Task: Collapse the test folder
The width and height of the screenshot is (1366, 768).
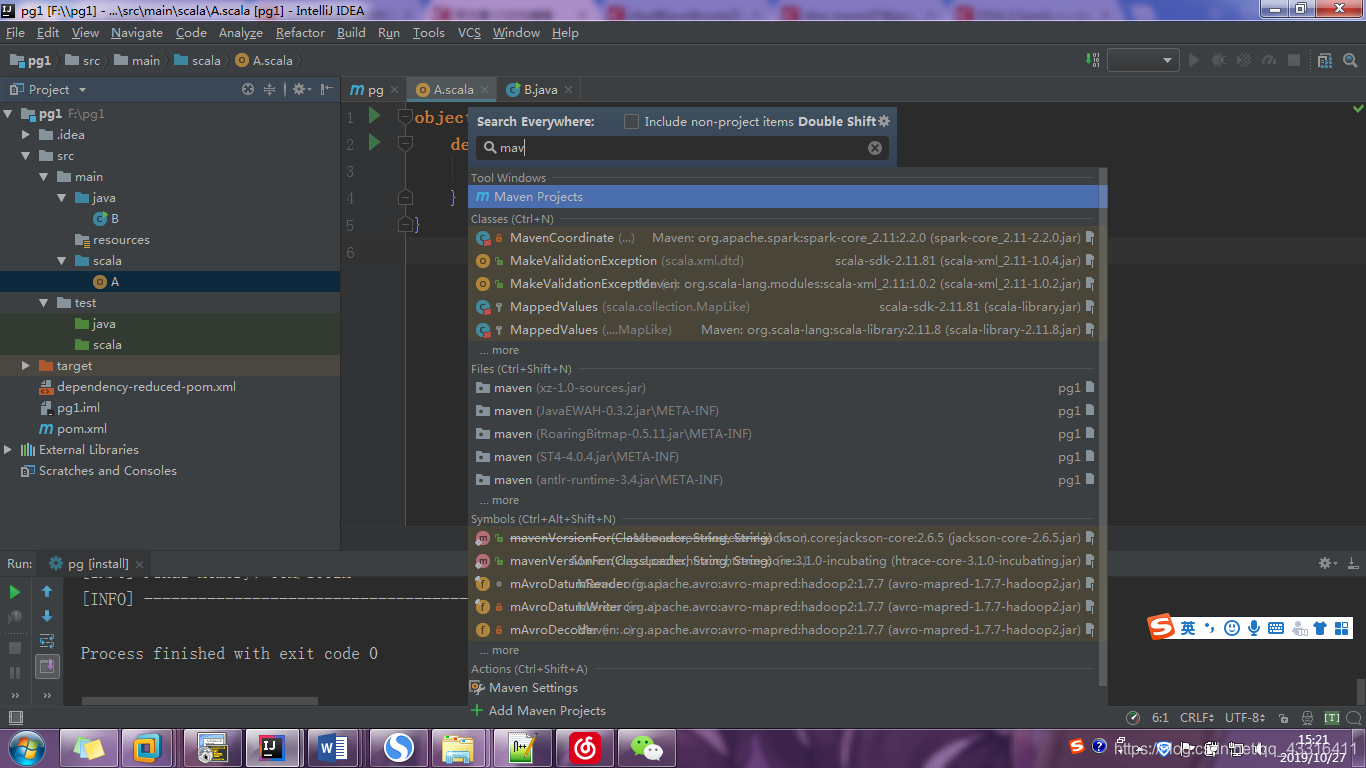Action: pos(43,303)
